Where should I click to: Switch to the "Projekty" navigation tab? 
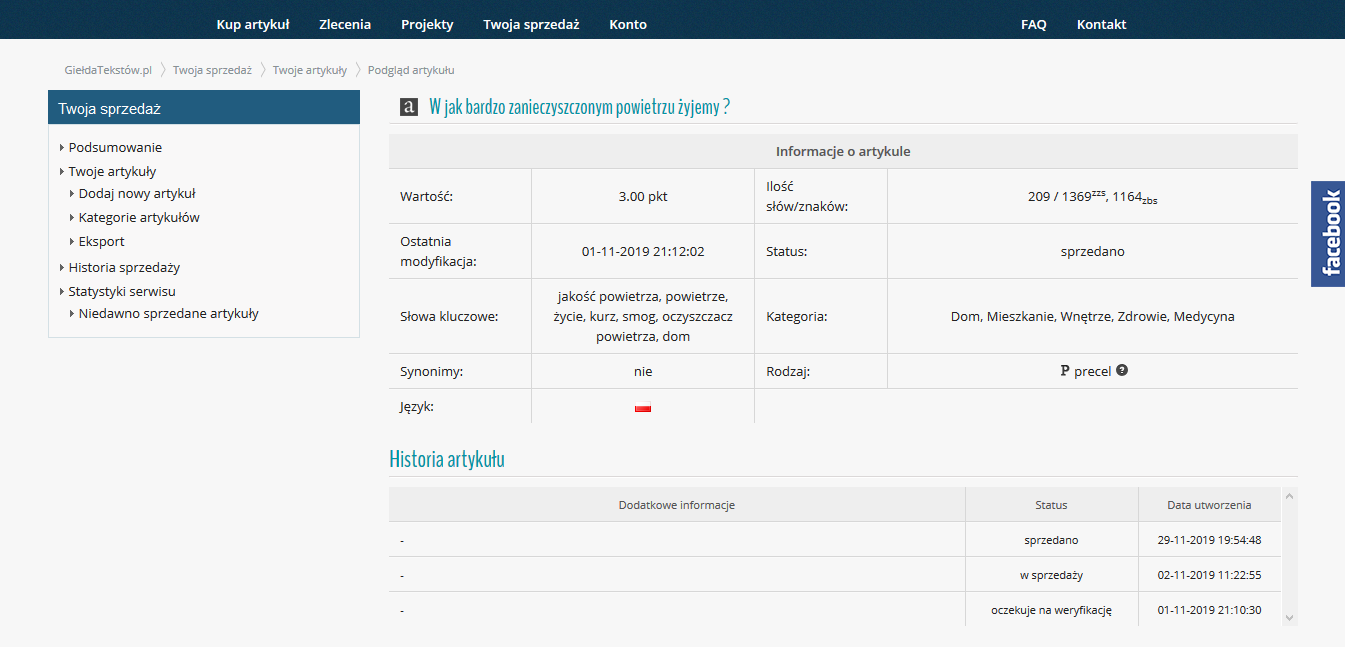click(x=427, y=23)
